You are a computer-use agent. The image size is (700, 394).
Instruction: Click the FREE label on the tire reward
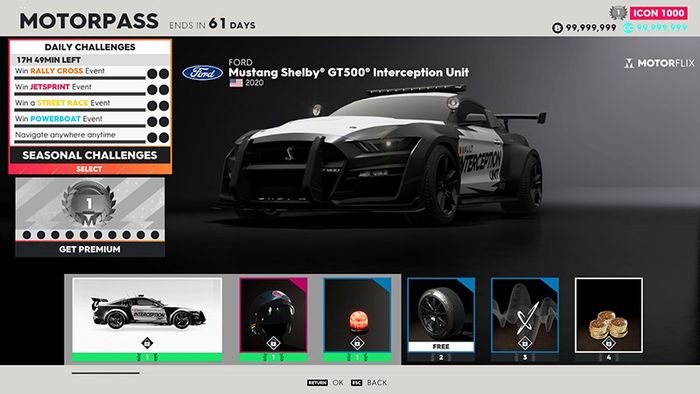(441, 346)
